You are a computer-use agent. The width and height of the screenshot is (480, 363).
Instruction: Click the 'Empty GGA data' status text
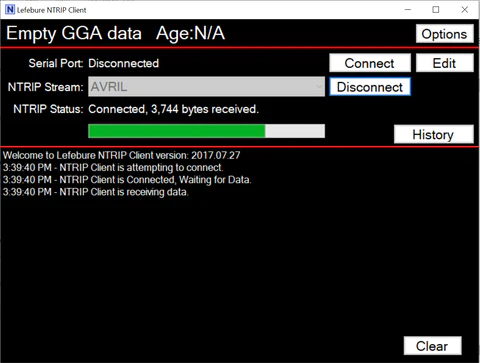click(x=74, y=33)
